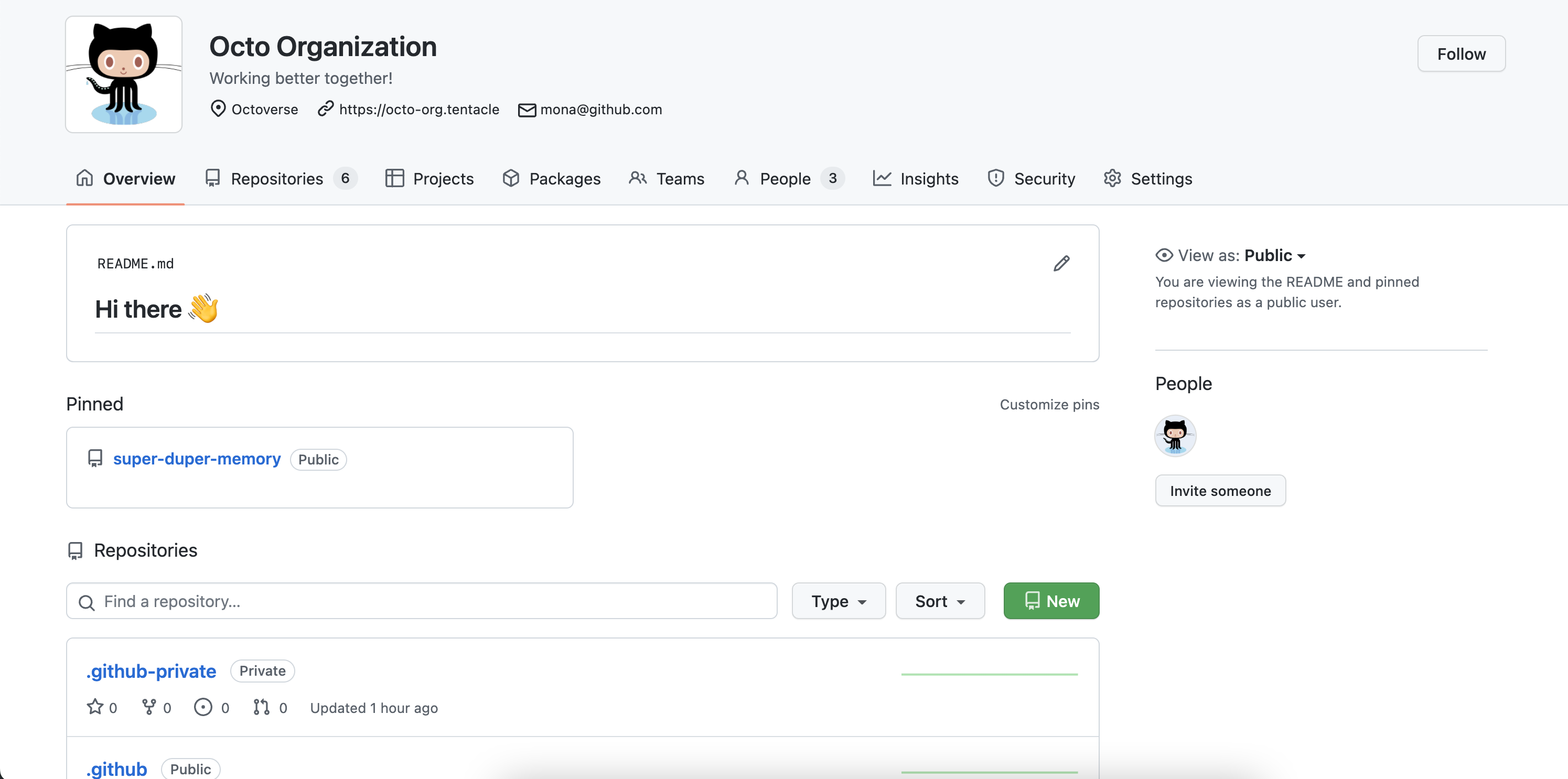The image size is (1568, 779).
Task: Click the shield icon on Security tab
Action: (x=996, y=178)
